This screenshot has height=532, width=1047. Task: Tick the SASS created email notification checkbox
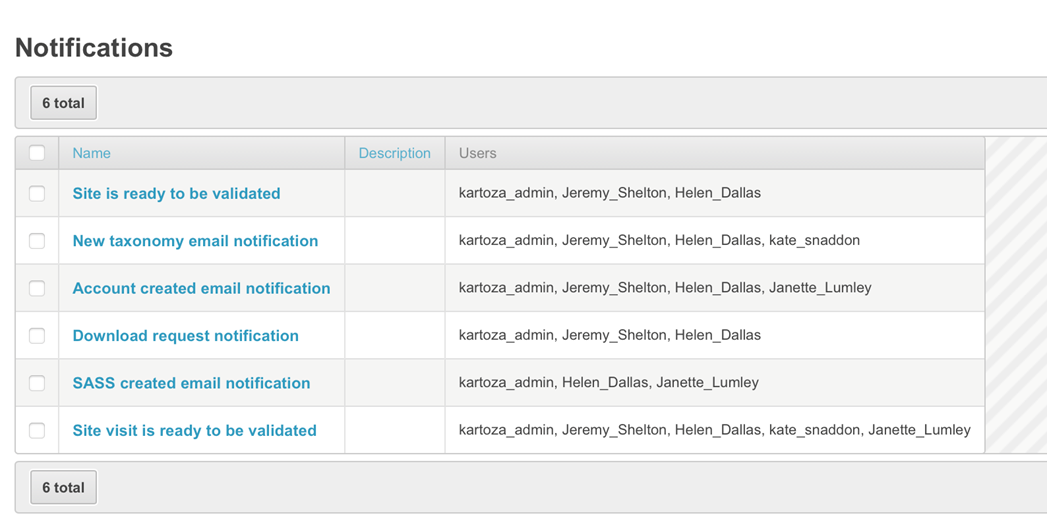37,383
